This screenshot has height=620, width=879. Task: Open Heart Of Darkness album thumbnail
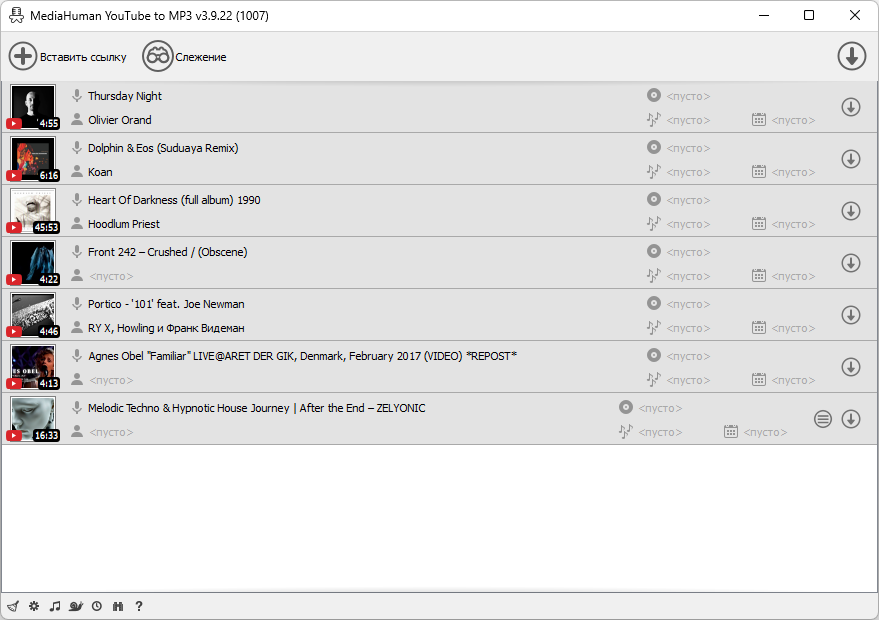coord(33,211)
